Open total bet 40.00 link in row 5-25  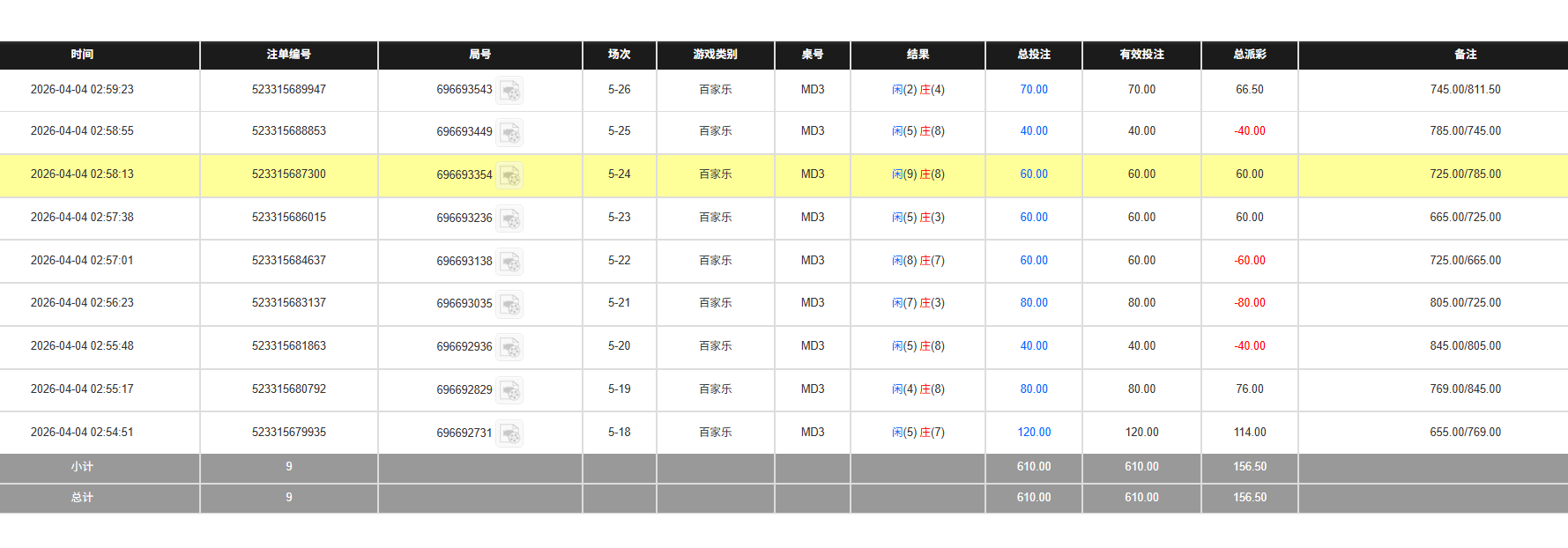tap(1034, 131)
